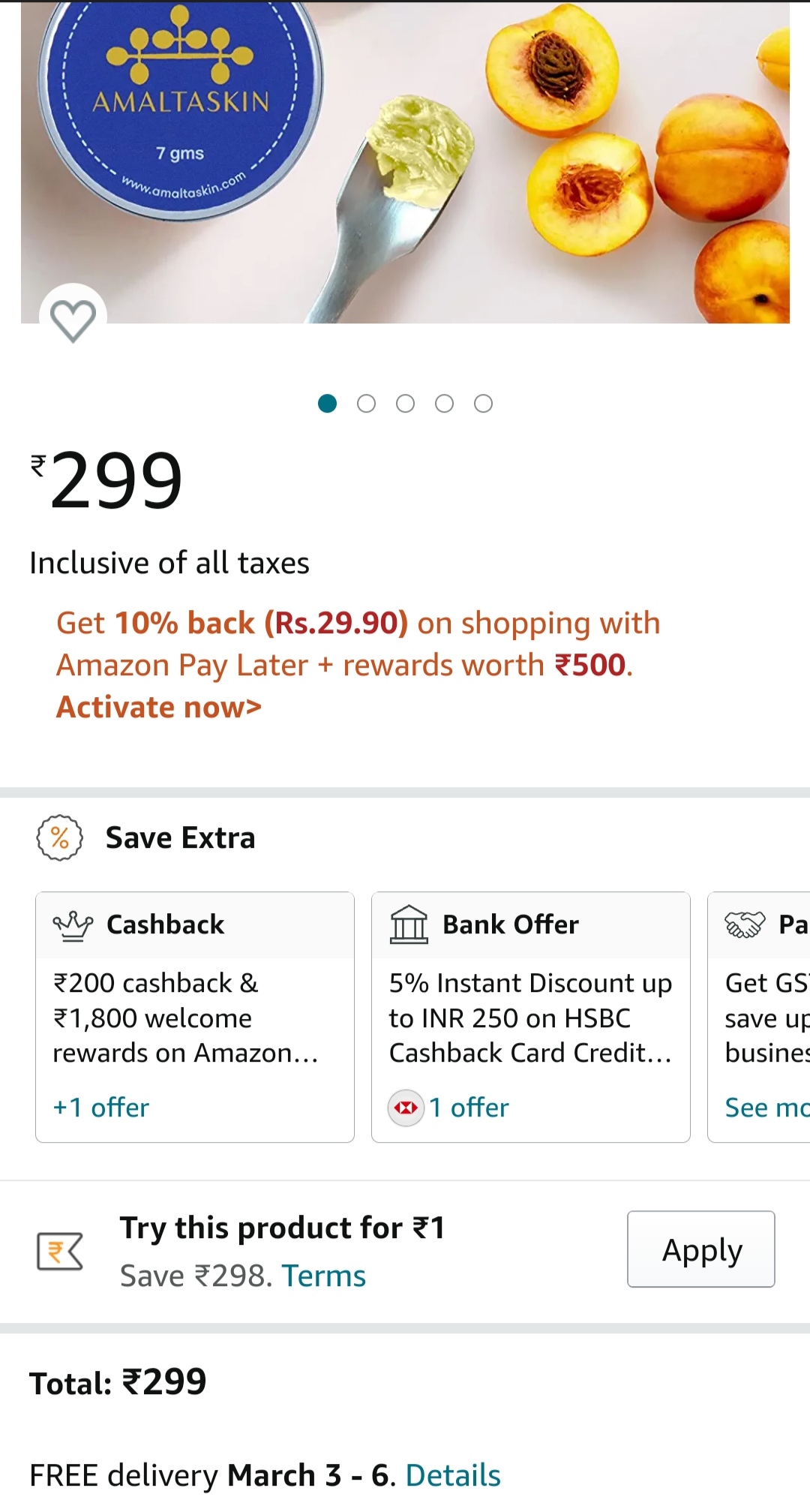This screenshot has width=810, height=1512.
Task: Tap the HSBC logo icon
Action: pyautogui.click(x=406, y=1108)
